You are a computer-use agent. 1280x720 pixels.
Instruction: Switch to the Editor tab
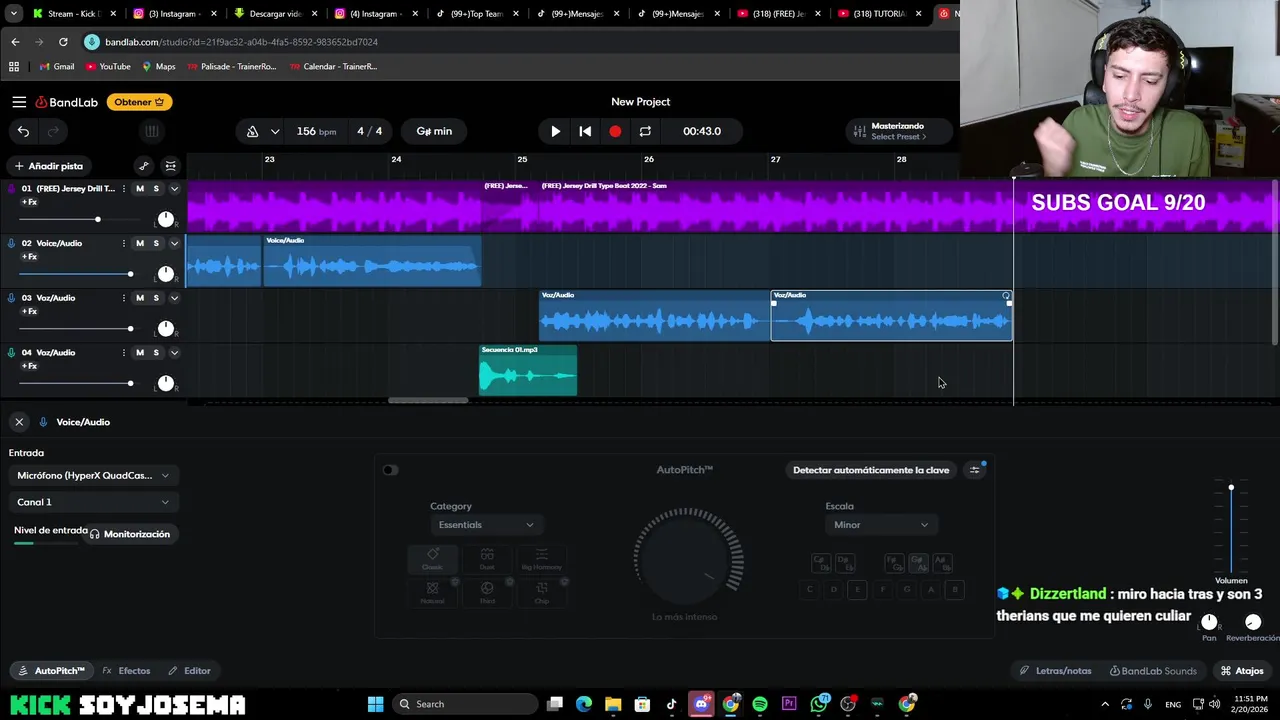pyautogui.click(x=189, y=671)
